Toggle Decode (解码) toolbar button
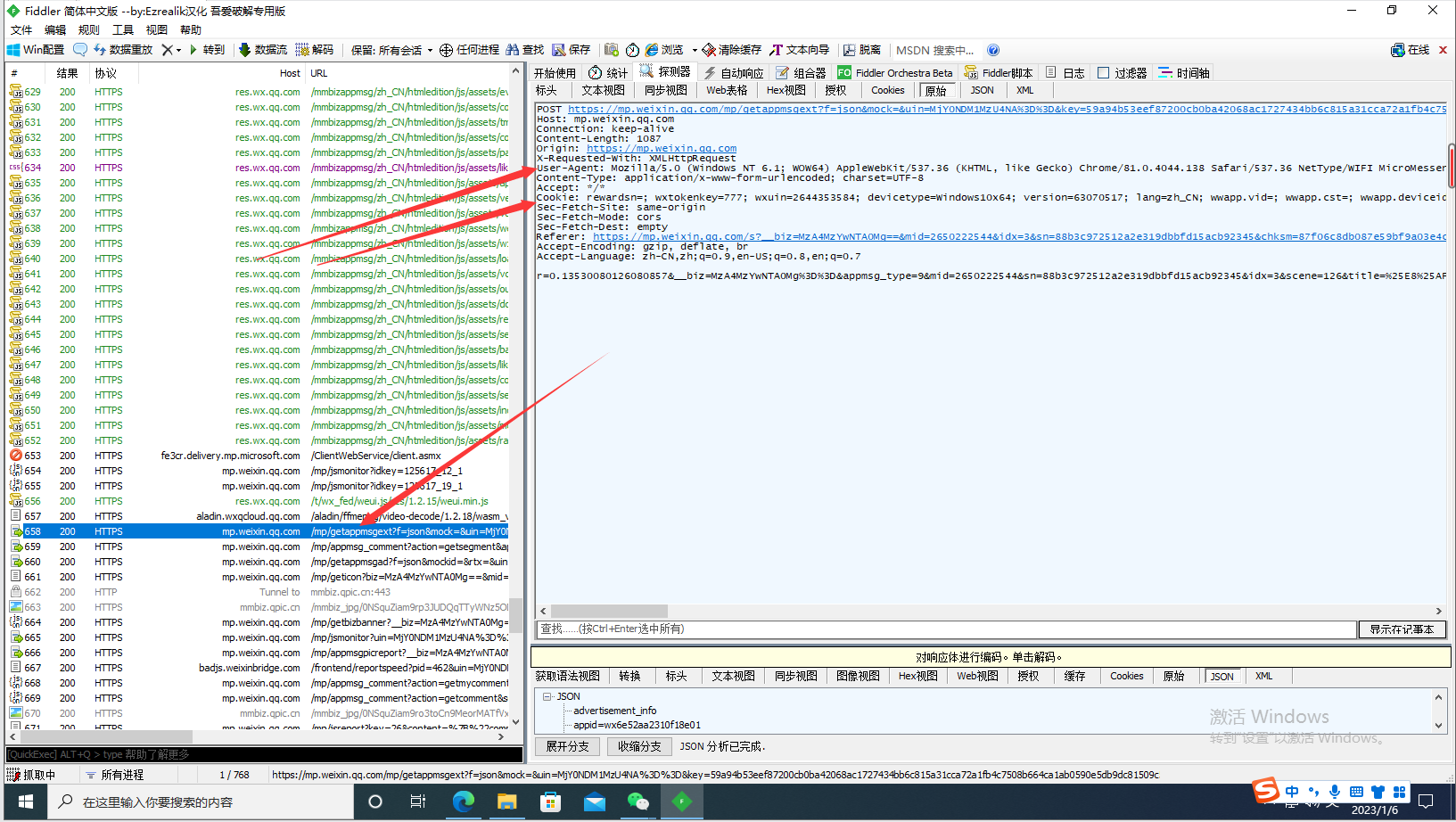Screen dimensions: 1456x822 (x=314, y=50)
